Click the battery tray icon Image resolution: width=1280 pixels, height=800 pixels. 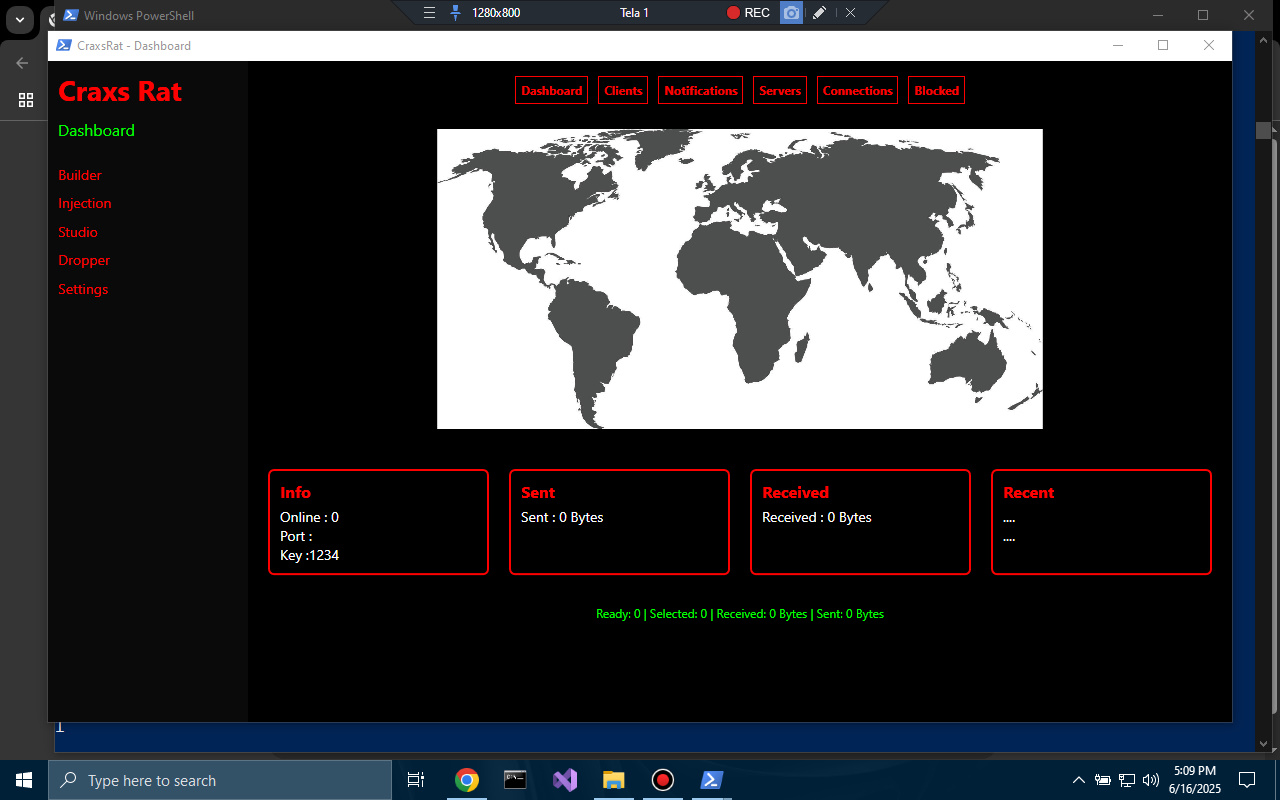pyautogui.click(x=1103, y=780)
